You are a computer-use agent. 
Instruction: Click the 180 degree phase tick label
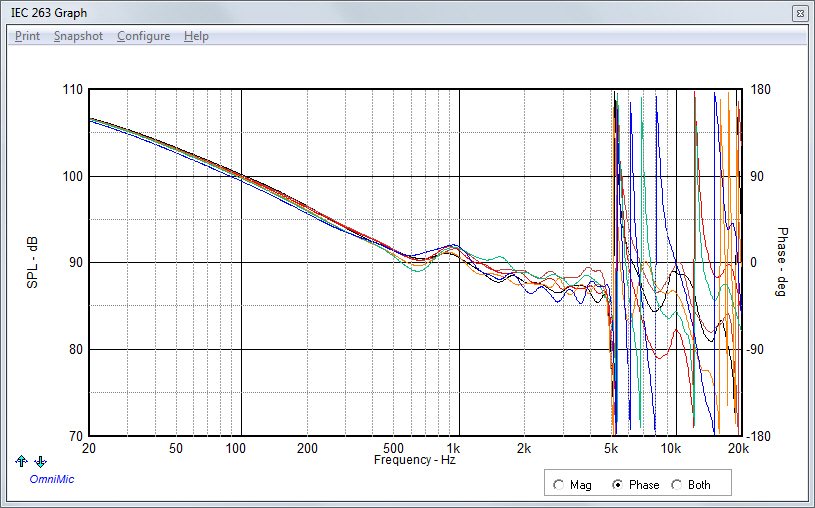760,90
